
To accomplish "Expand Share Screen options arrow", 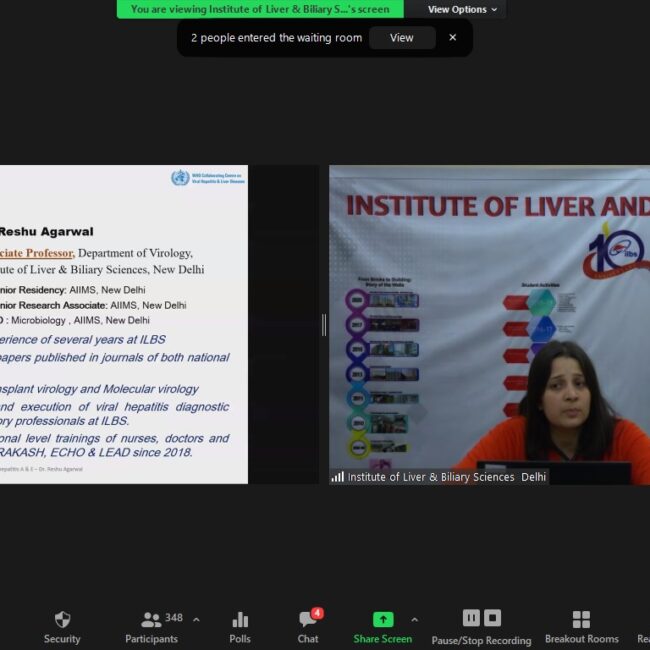I will (414, 619).
